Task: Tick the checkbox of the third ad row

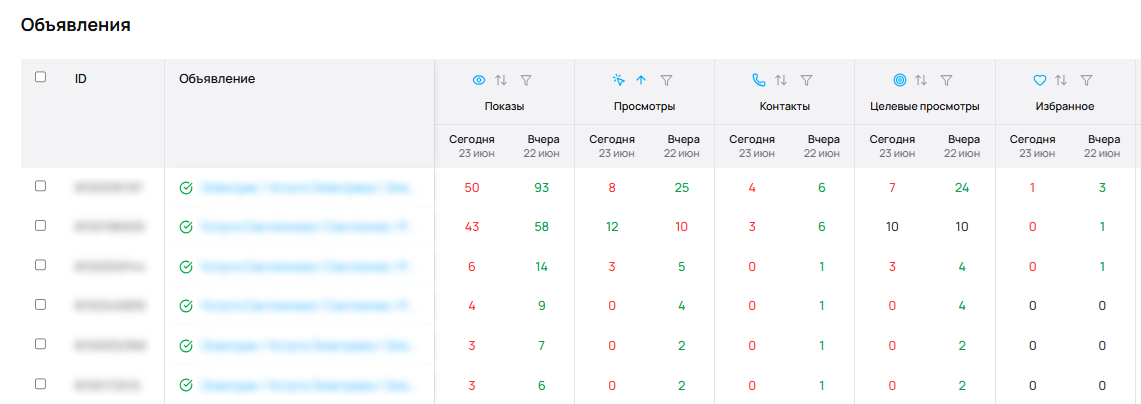Action: point(41,265)
